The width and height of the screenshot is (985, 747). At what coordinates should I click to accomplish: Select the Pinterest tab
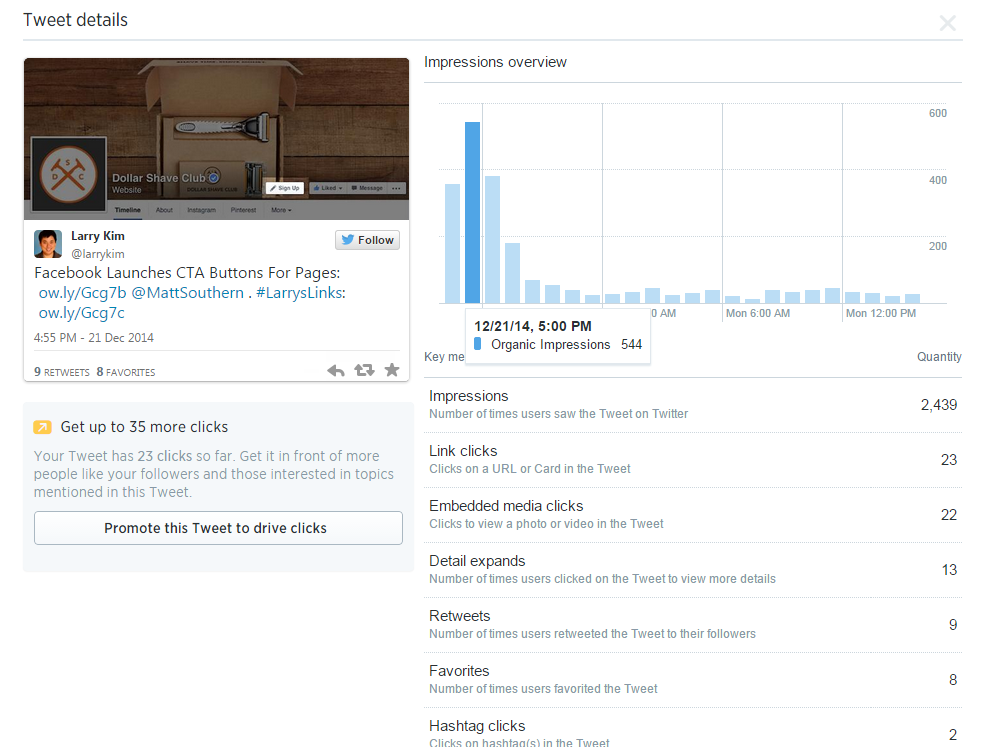pyautogui.click(x=243, y=210)
